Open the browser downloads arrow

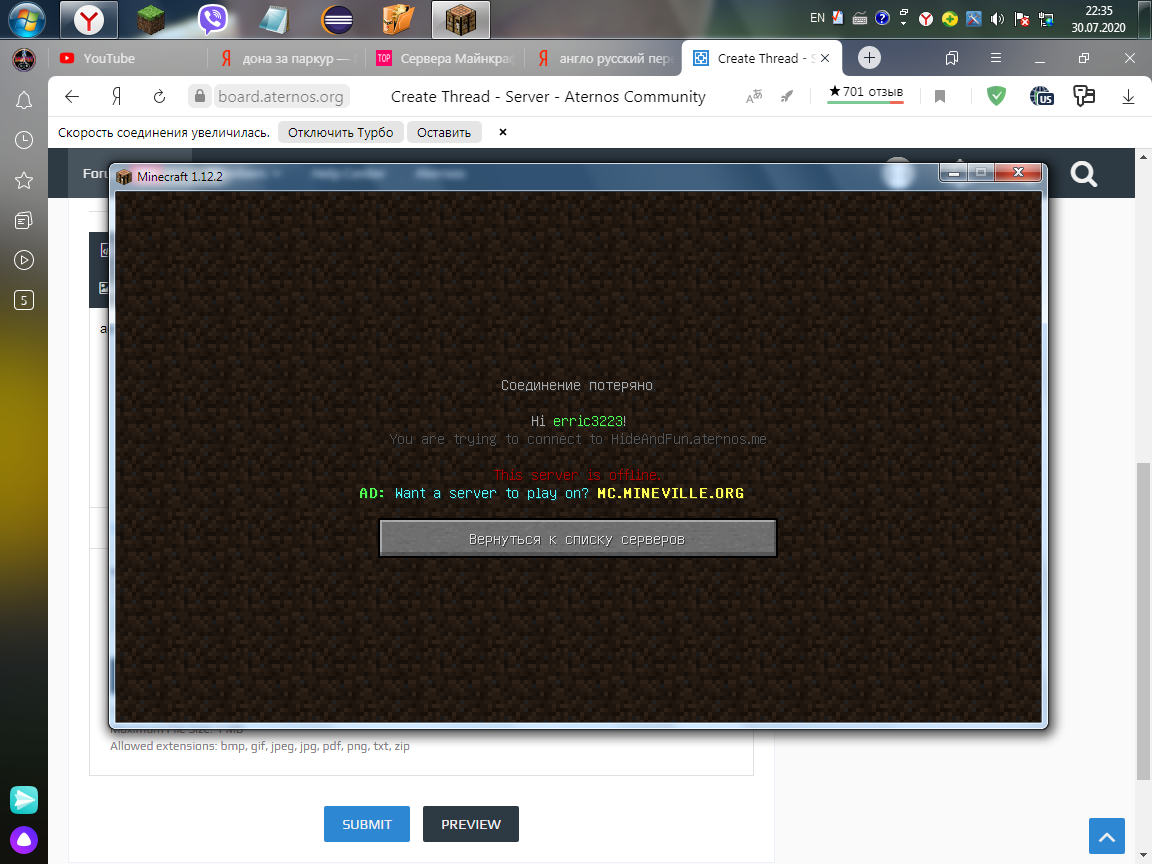pyautogui.click(x=1128, y=96)
